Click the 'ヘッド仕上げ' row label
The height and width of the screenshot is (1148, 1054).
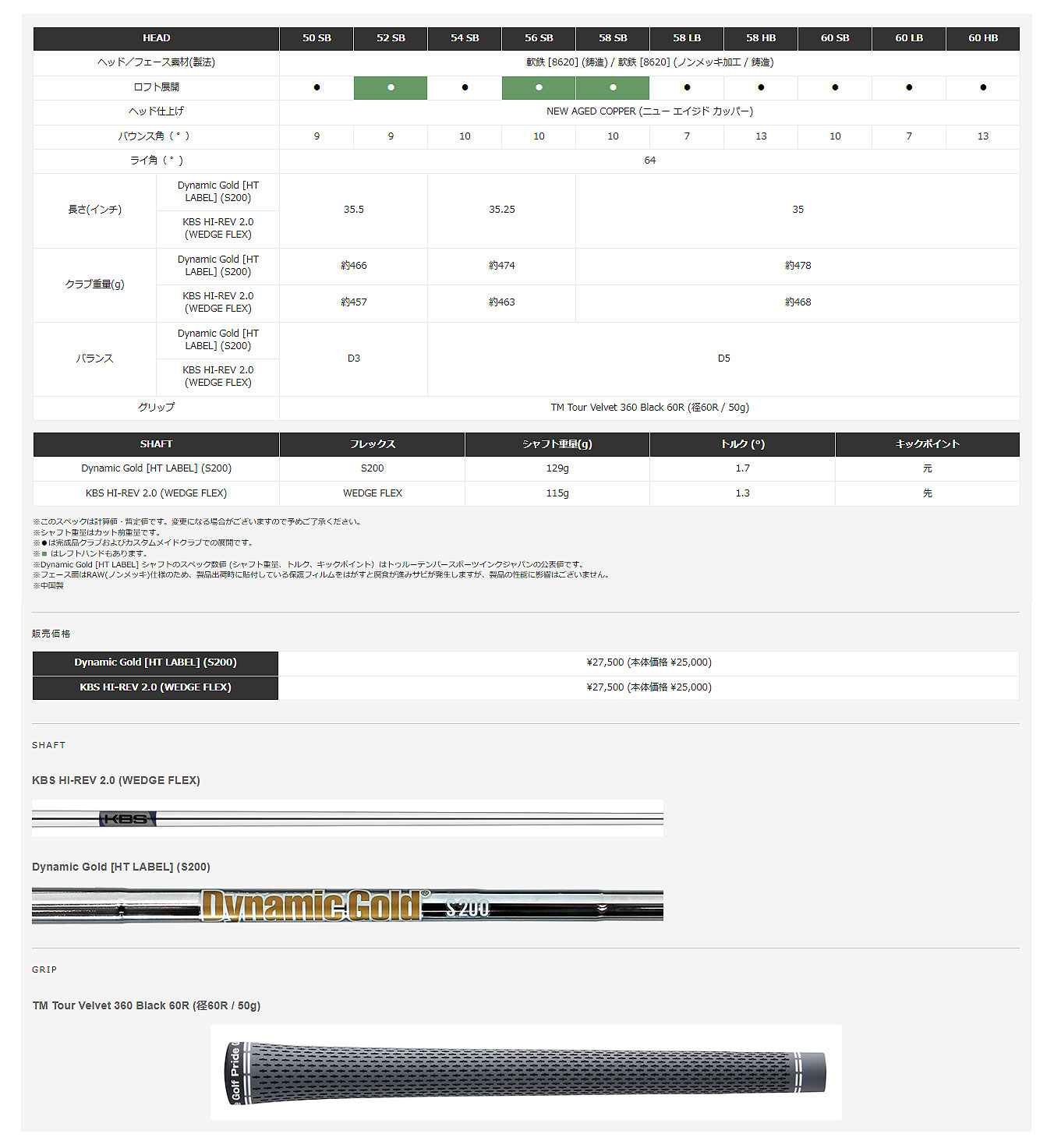click(x=156, y=111)
